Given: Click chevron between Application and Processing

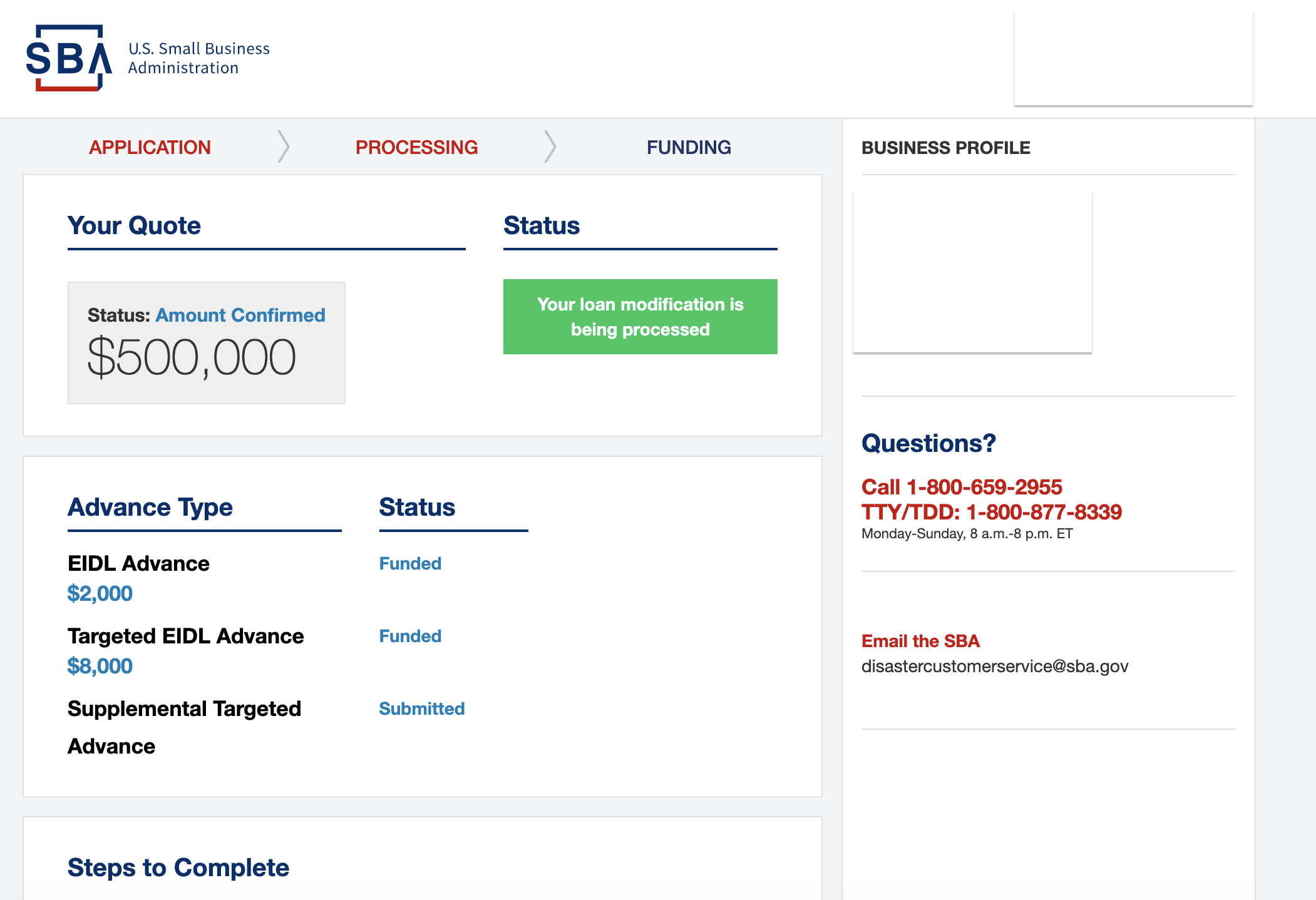Looking at the screenshot, I should tap(284, 147).
